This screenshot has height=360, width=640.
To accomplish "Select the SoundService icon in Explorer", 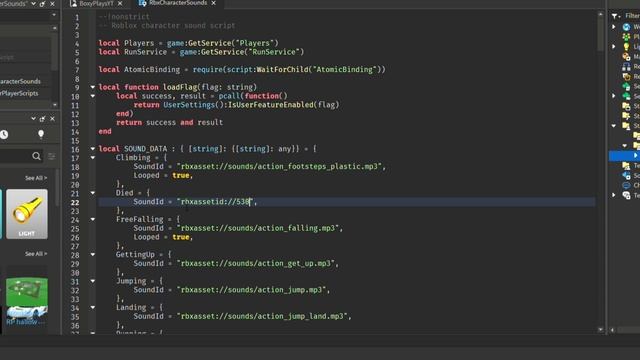I will [626, 175].
